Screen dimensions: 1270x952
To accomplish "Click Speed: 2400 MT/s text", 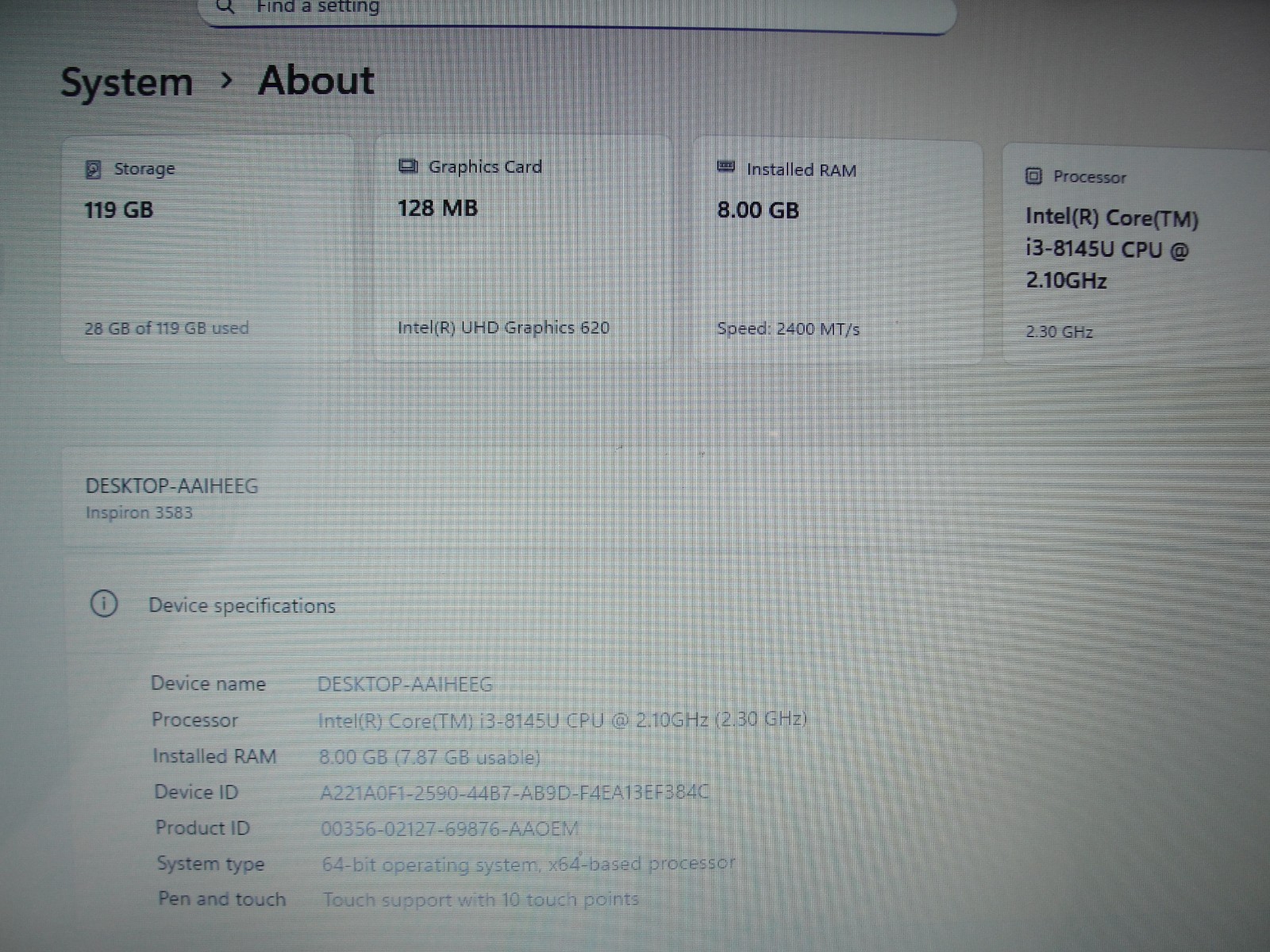I will (x=788, y=329).
